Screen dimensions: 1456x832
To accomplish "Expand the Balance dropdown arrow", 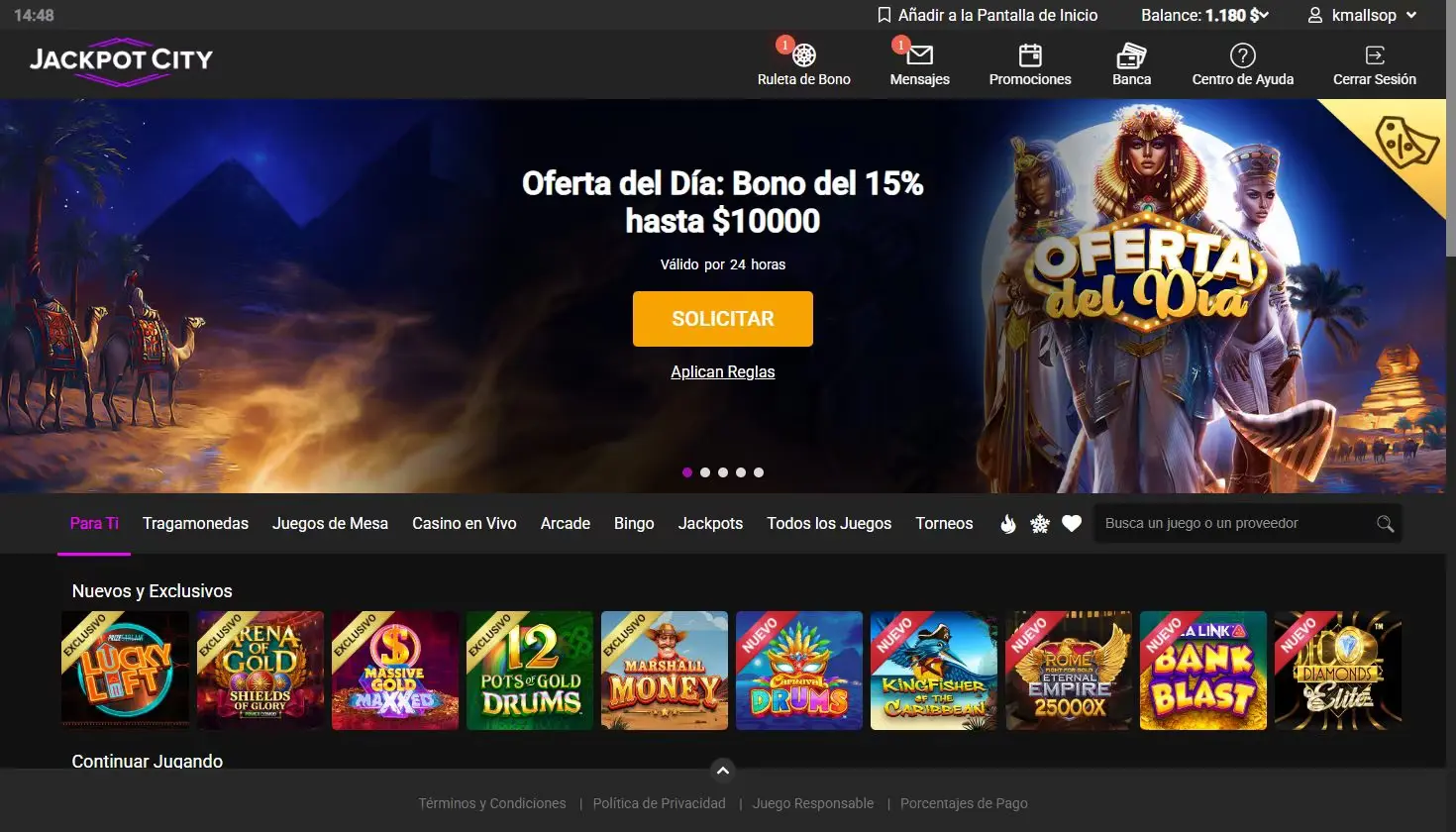I will [1264, 15].
